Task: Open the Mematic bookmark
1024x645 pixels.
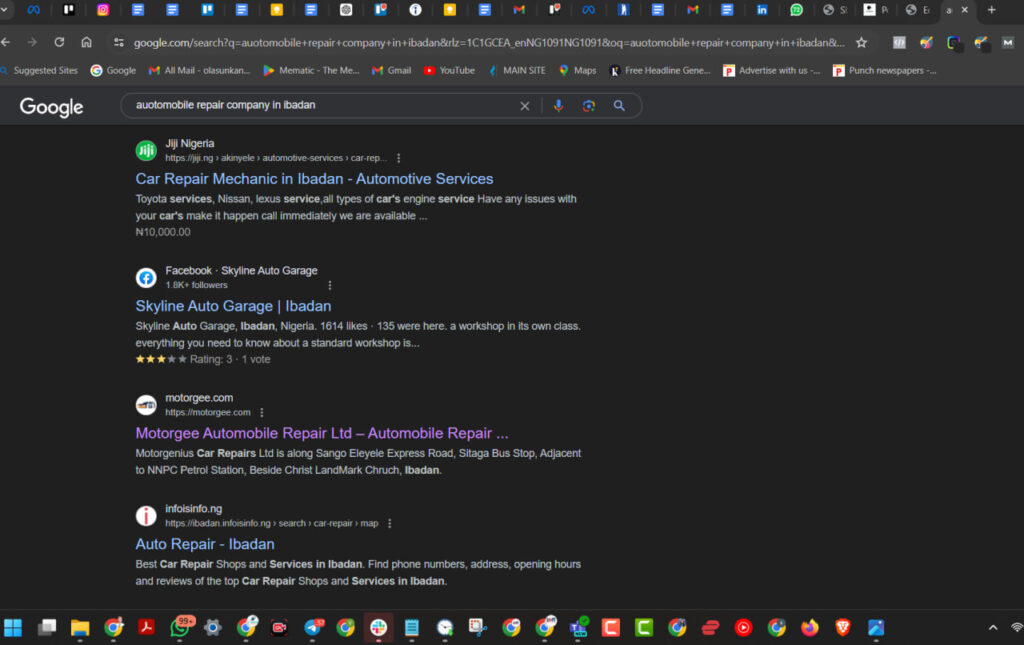Action: click(311, 71)
